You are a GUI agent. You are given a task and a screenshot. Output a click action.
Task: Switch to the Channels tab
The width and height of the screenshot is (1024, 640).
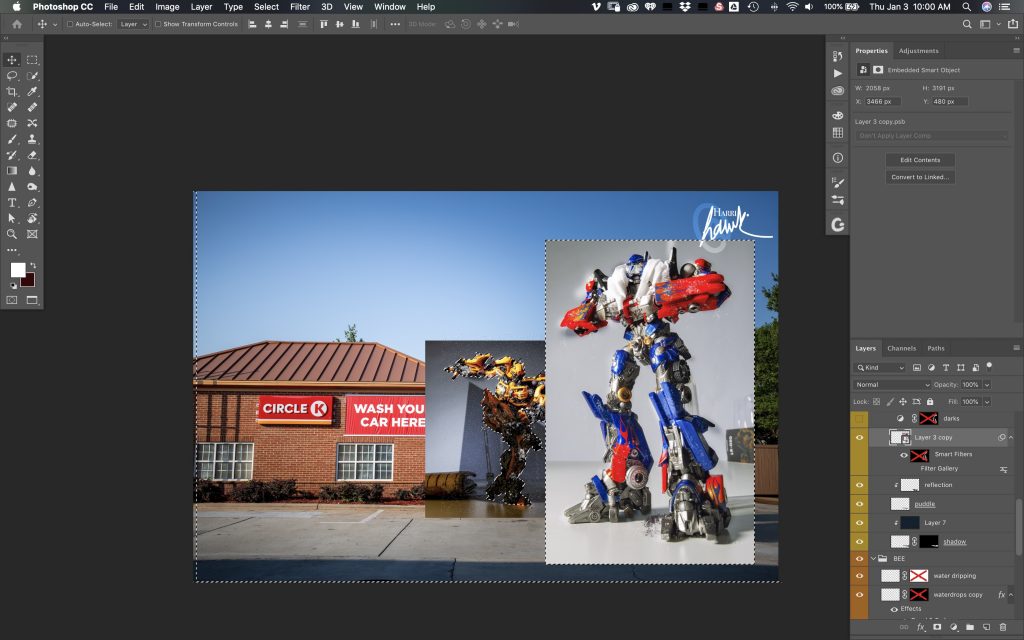pyautogui.click(x=901, y=348)
